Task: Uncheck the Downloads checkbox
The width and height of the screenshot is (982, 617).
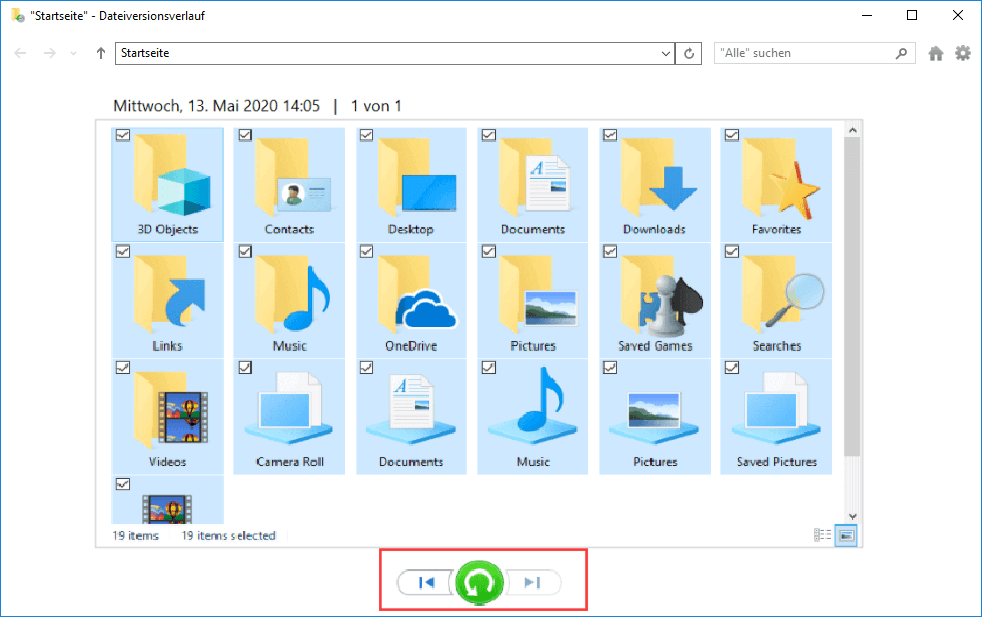Action: click(610, 135)
